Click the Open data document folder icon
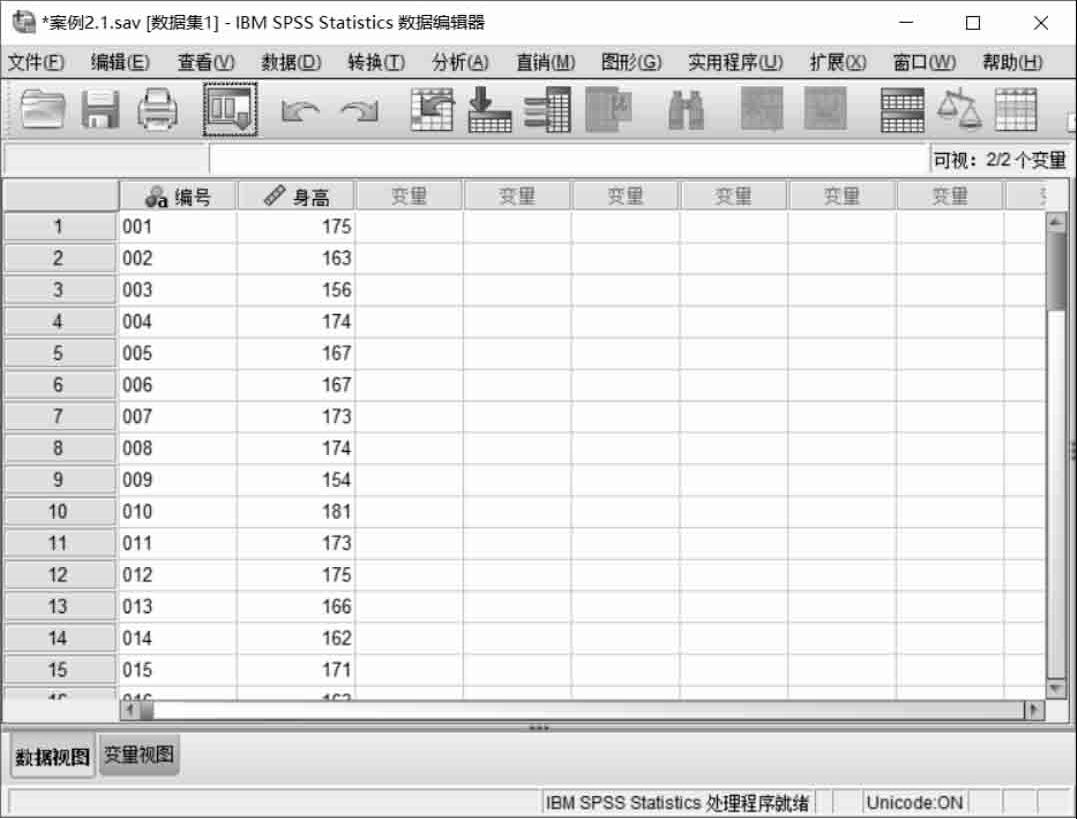The image size is (1077, 819). (43, 109)
